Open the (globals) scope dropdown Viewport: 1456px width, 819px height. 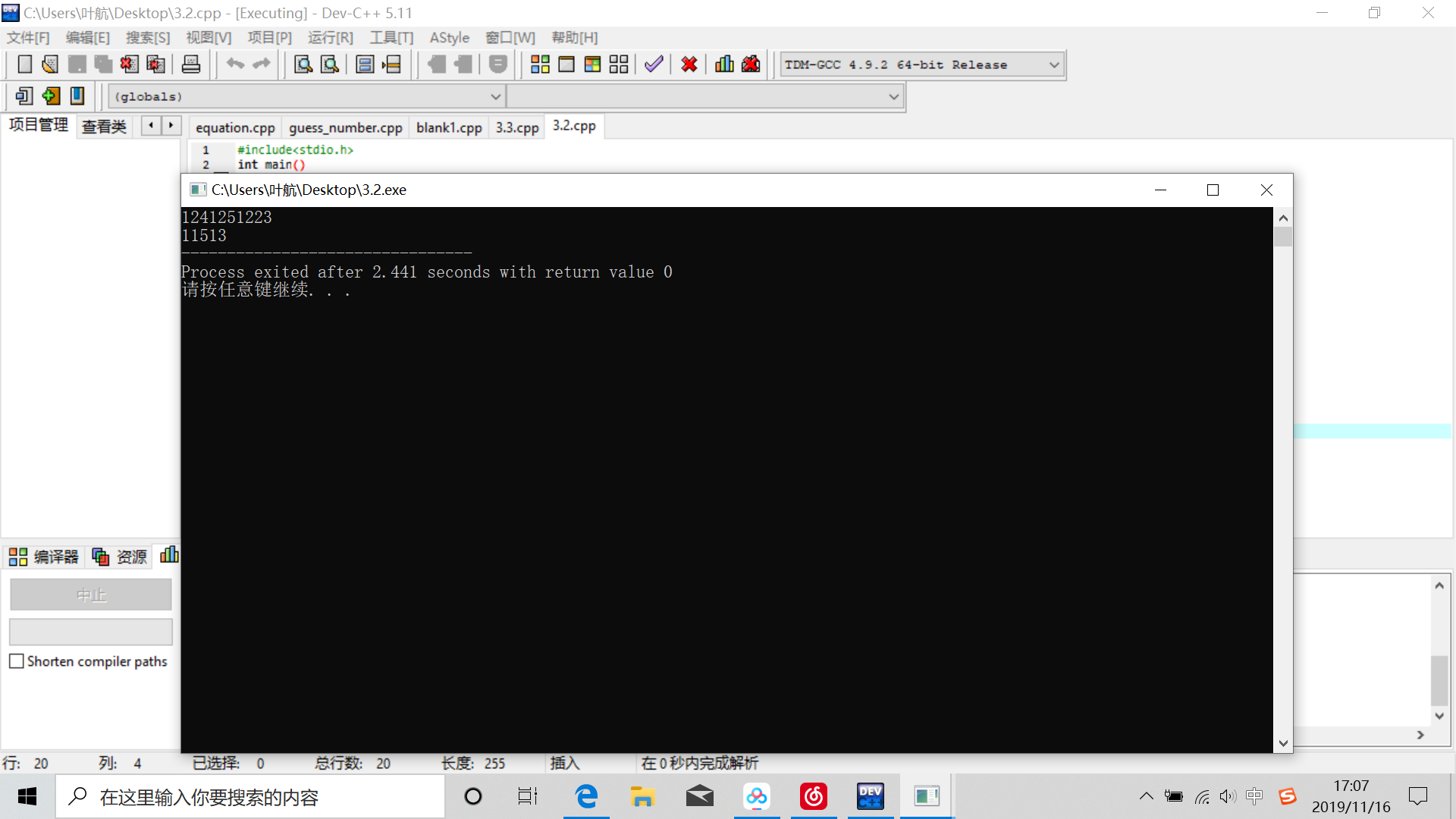(495, 97)
